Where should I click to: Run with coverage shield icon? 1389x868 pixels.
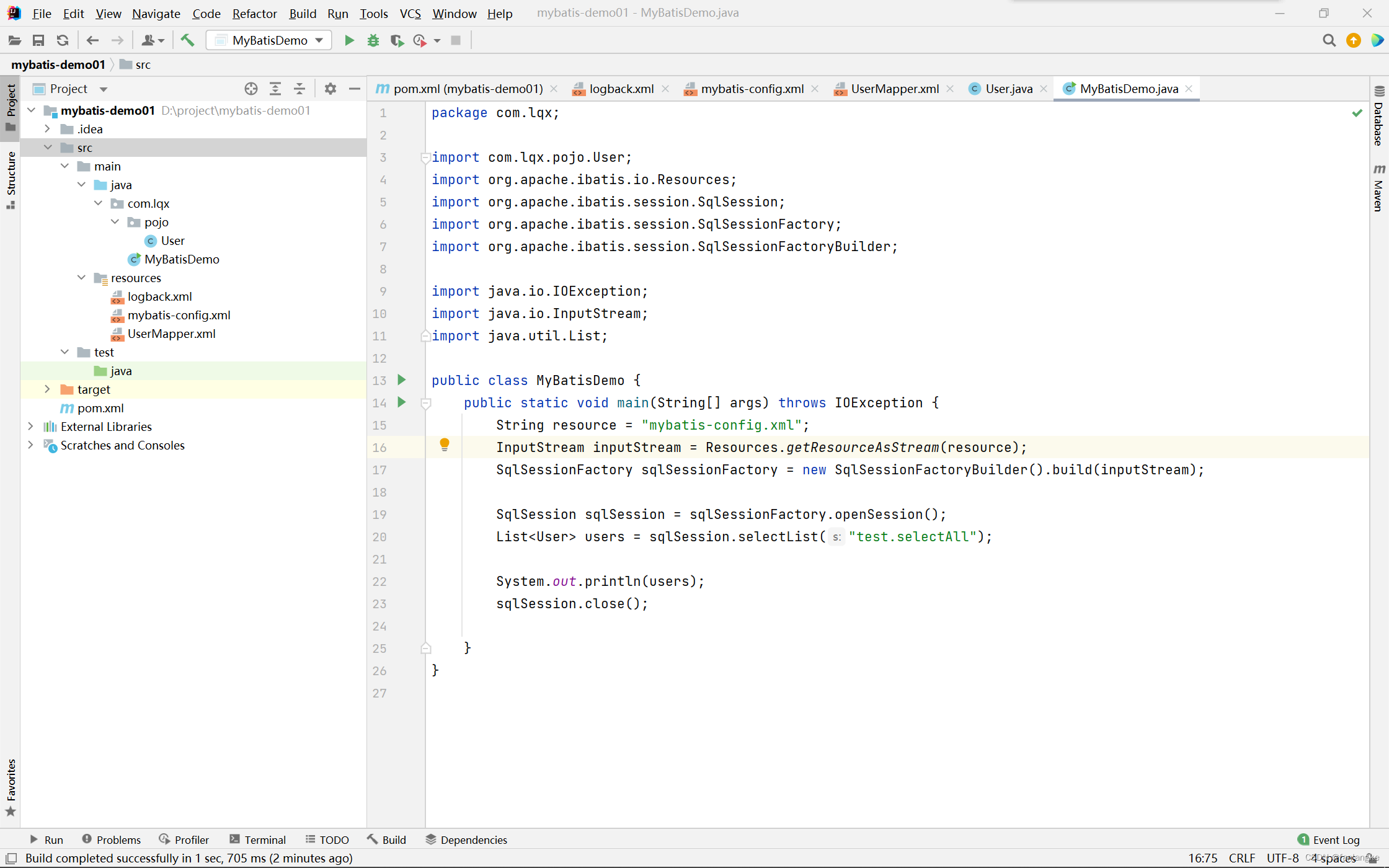click(397, 40)
